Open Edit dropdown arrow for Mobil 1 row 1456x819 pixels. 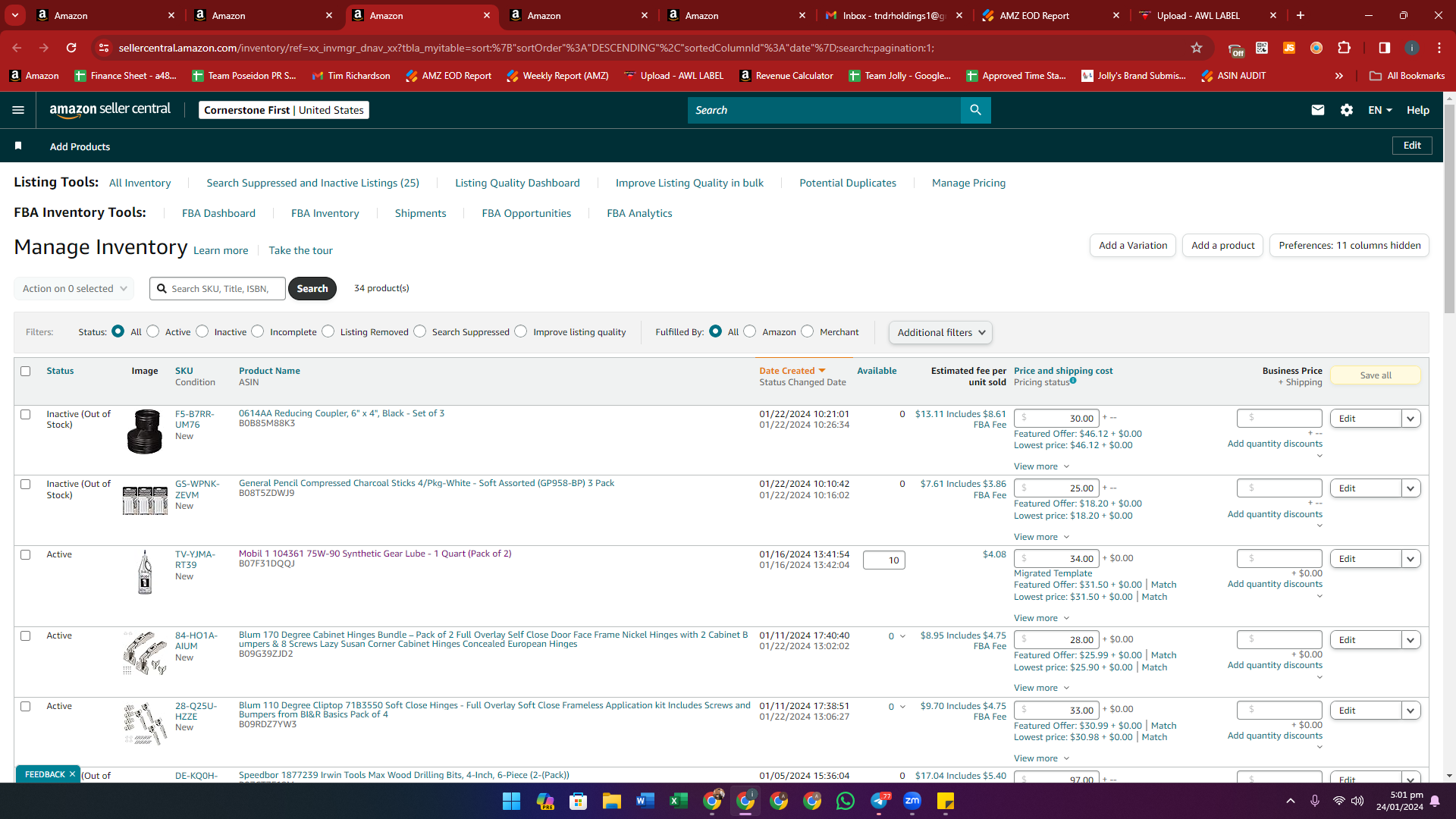click(1411, 559)
